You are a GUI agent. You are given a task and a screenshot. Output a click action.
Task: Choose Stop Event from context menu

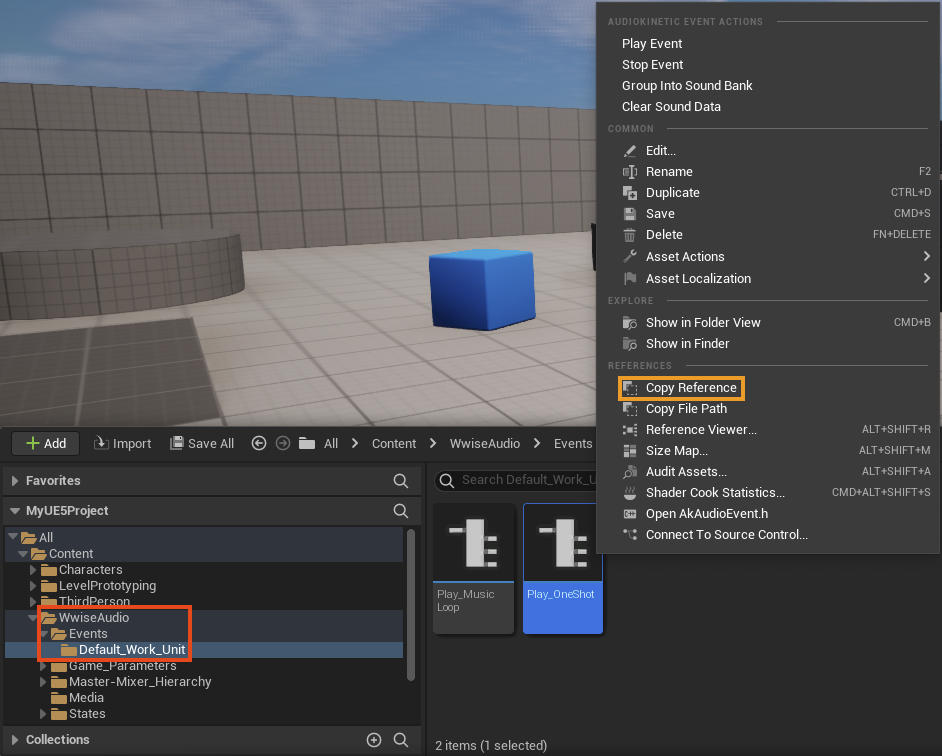(652, 65)
